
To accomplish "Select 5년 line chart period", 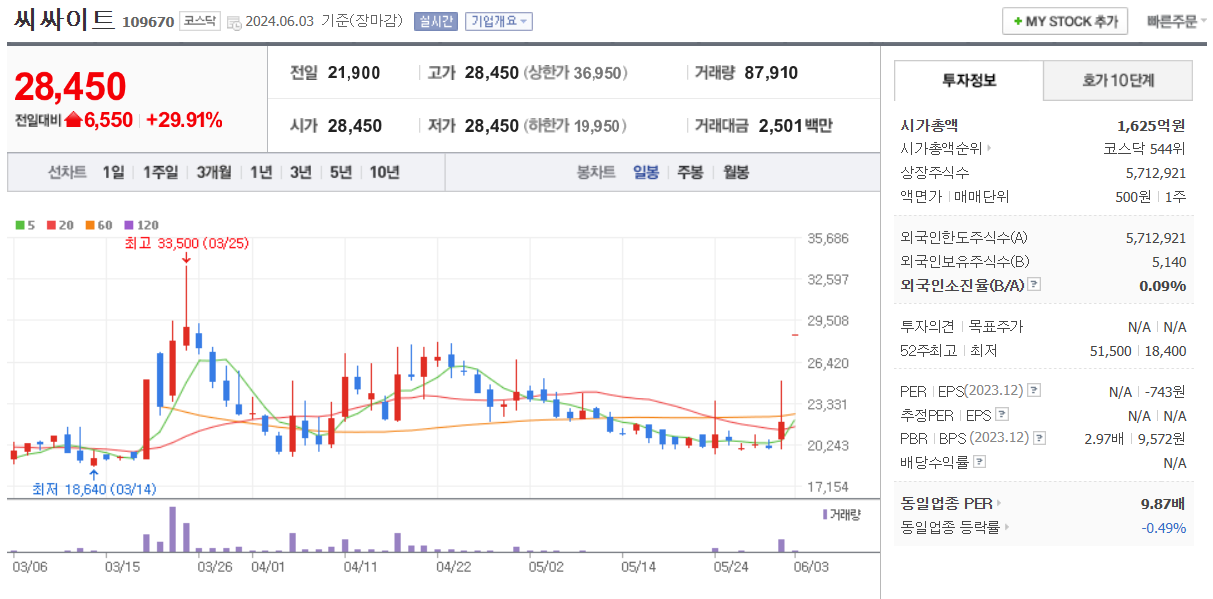I will 341,172.
